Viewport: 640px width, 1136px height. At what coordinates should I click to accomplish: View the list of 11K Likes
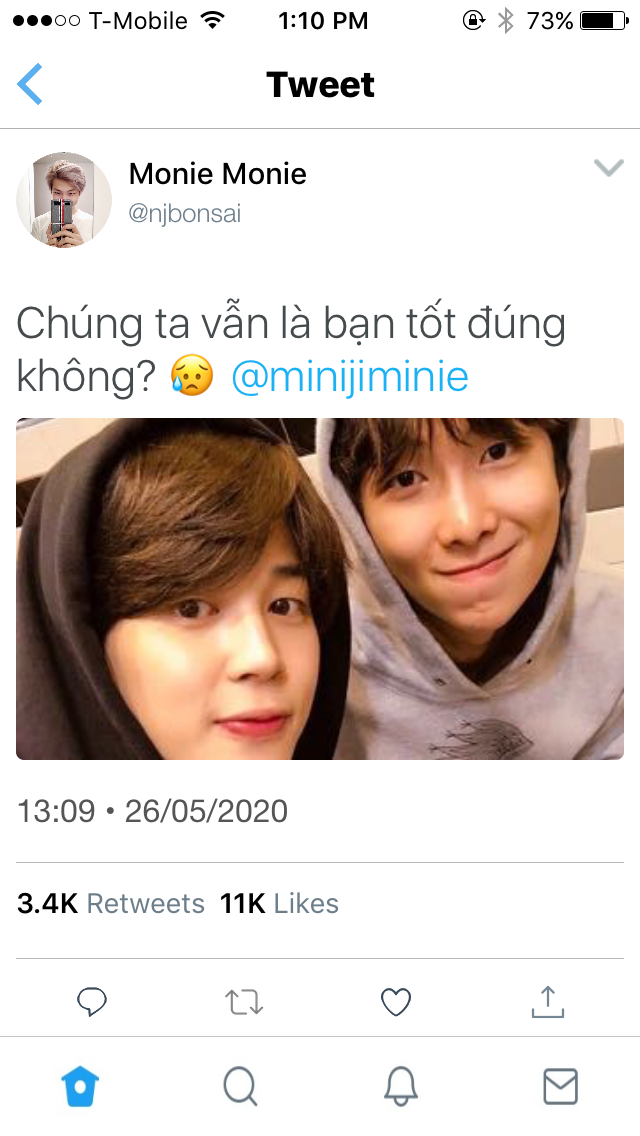tap(279, 903)
